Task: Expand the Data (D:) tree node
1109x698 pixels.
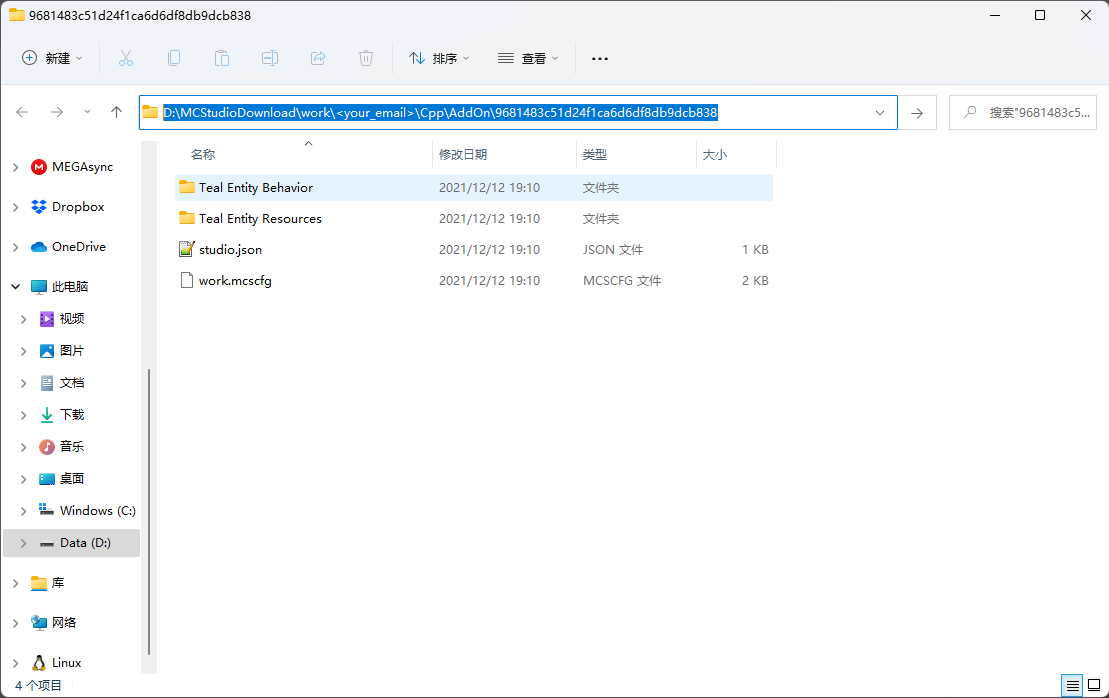Action: point(23,543)
